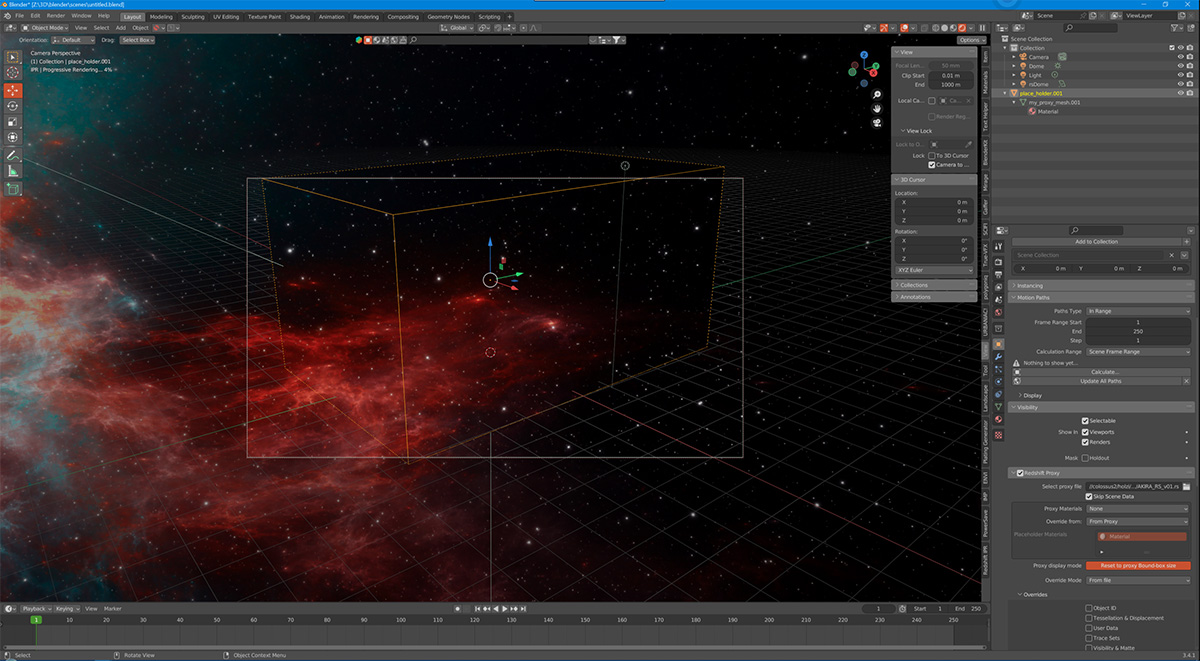Expand the Instancing panel

[x=1030, y=286]
